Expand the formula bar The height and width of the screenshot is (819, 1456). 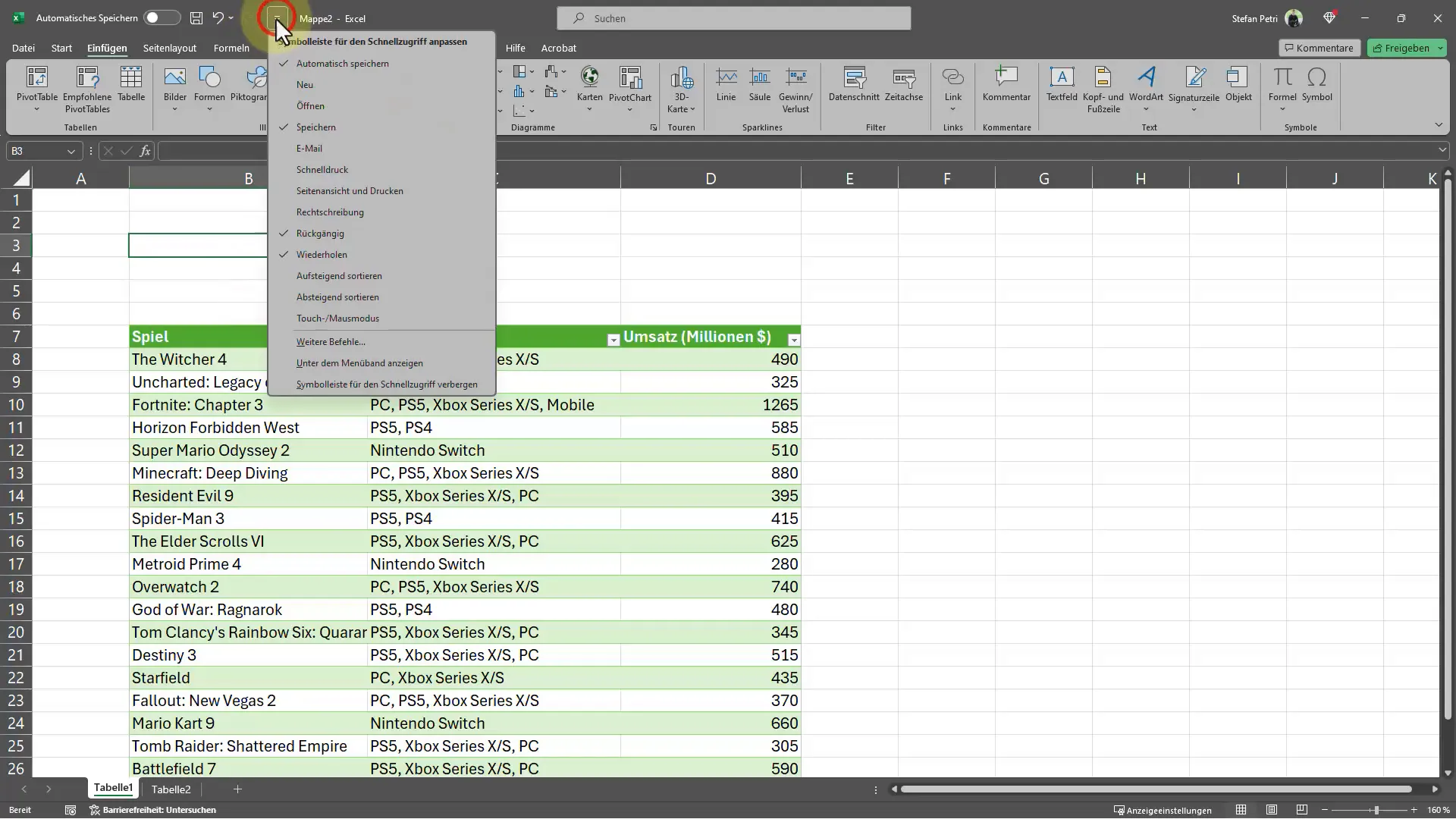tap(1442, 150)
